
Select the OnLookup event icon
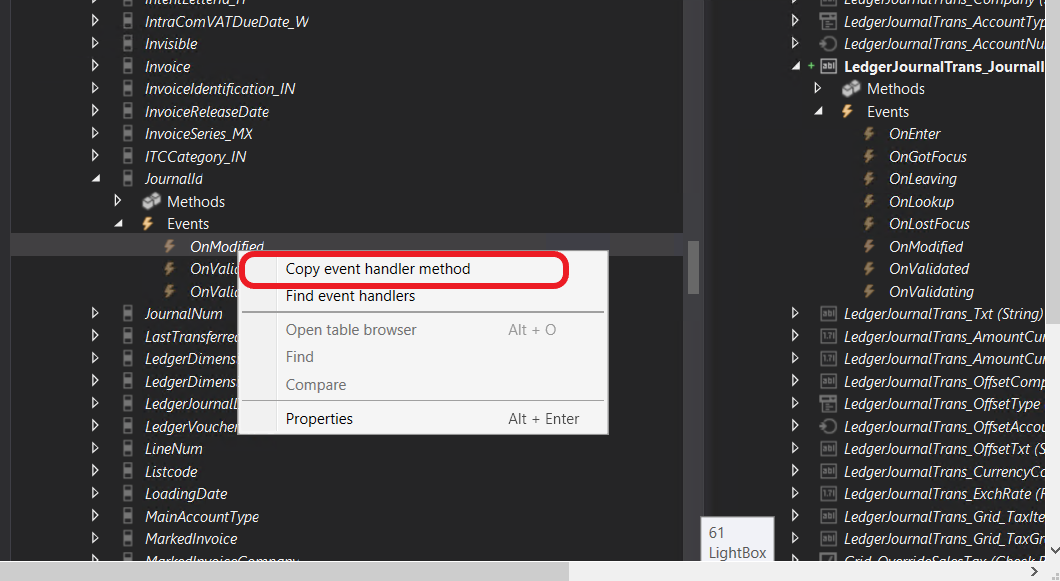click(869, 201)
